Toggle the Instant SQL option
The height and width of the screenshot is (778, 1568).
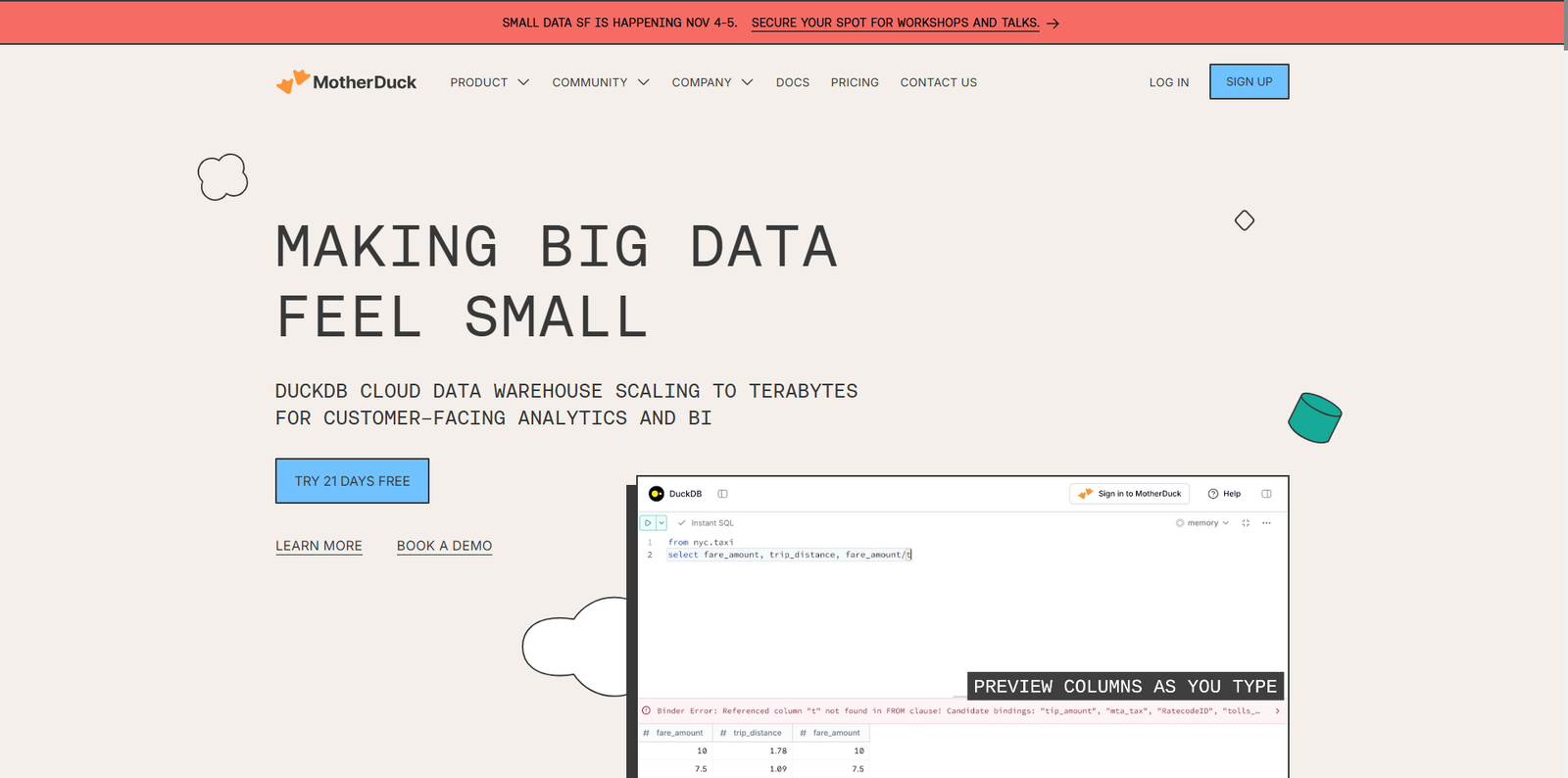click(x=706, y=523)
